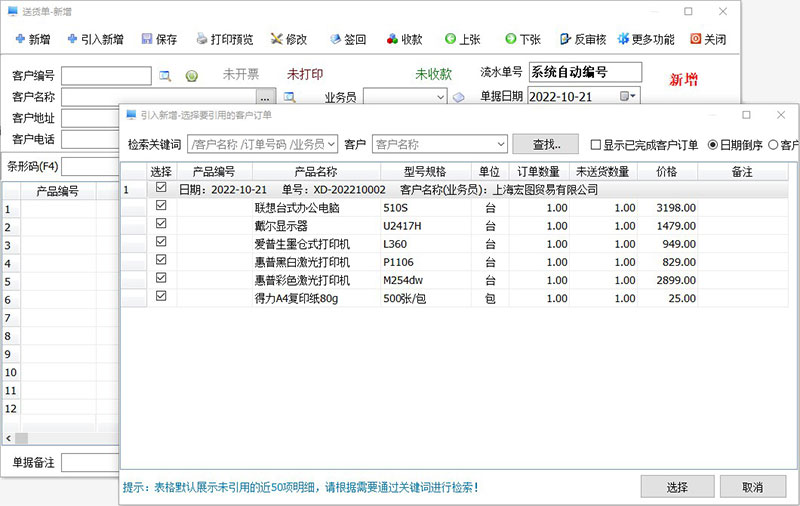
Task: Click the search icon beside 客户编号 field
Action: click(x=165, y=76)
